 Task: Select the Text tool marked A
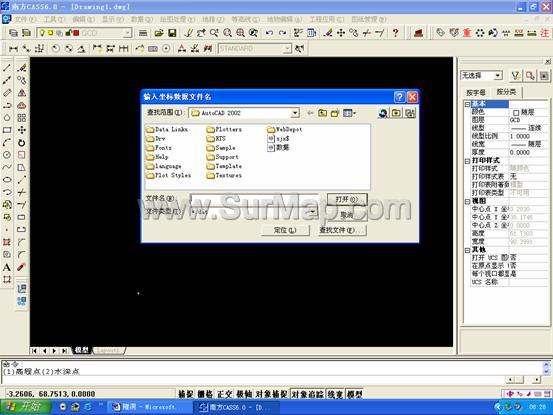pyautogui.click(x=7, y=267)
